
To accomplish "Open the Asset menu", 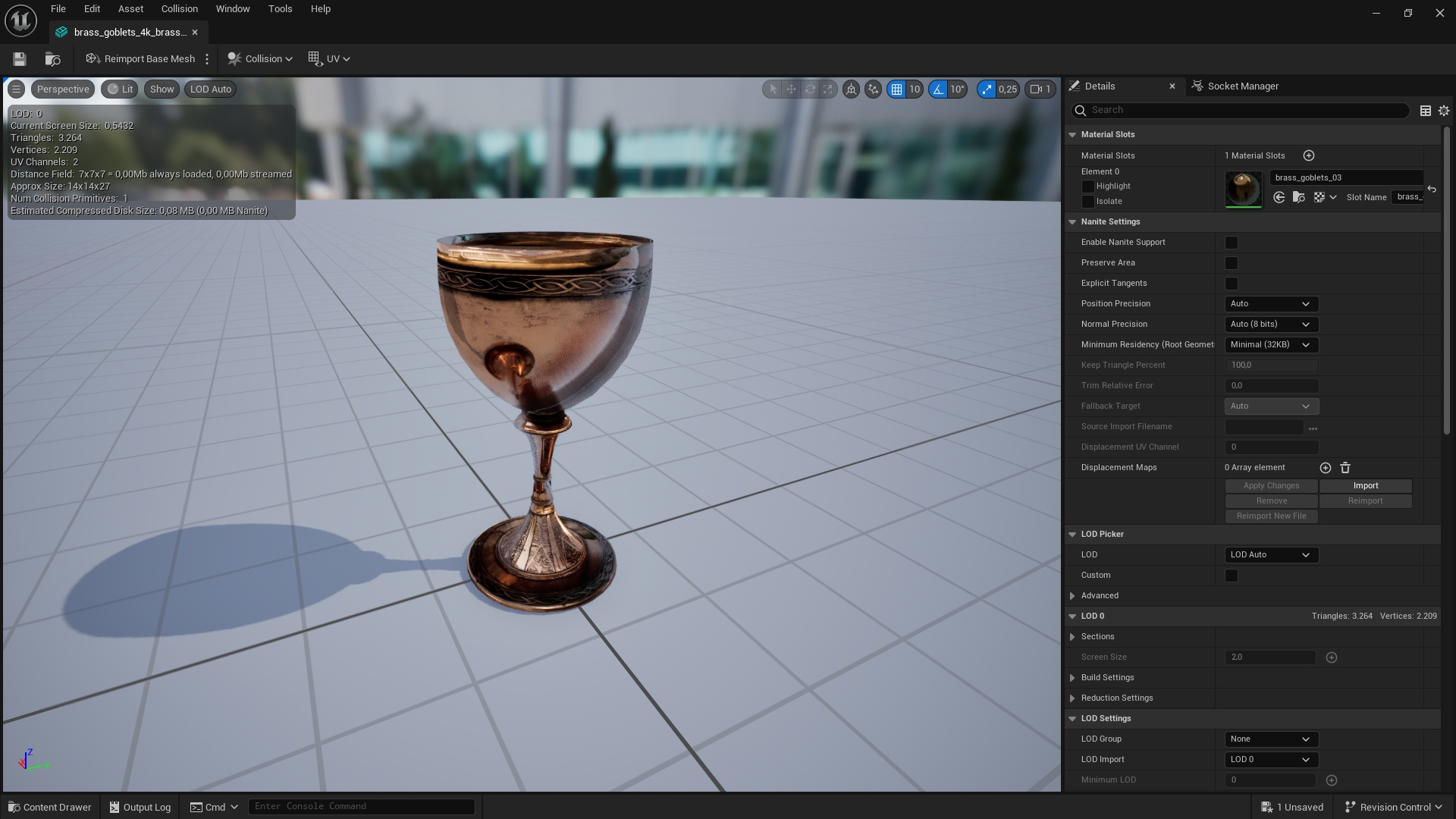I will click(x=130, y=9).
